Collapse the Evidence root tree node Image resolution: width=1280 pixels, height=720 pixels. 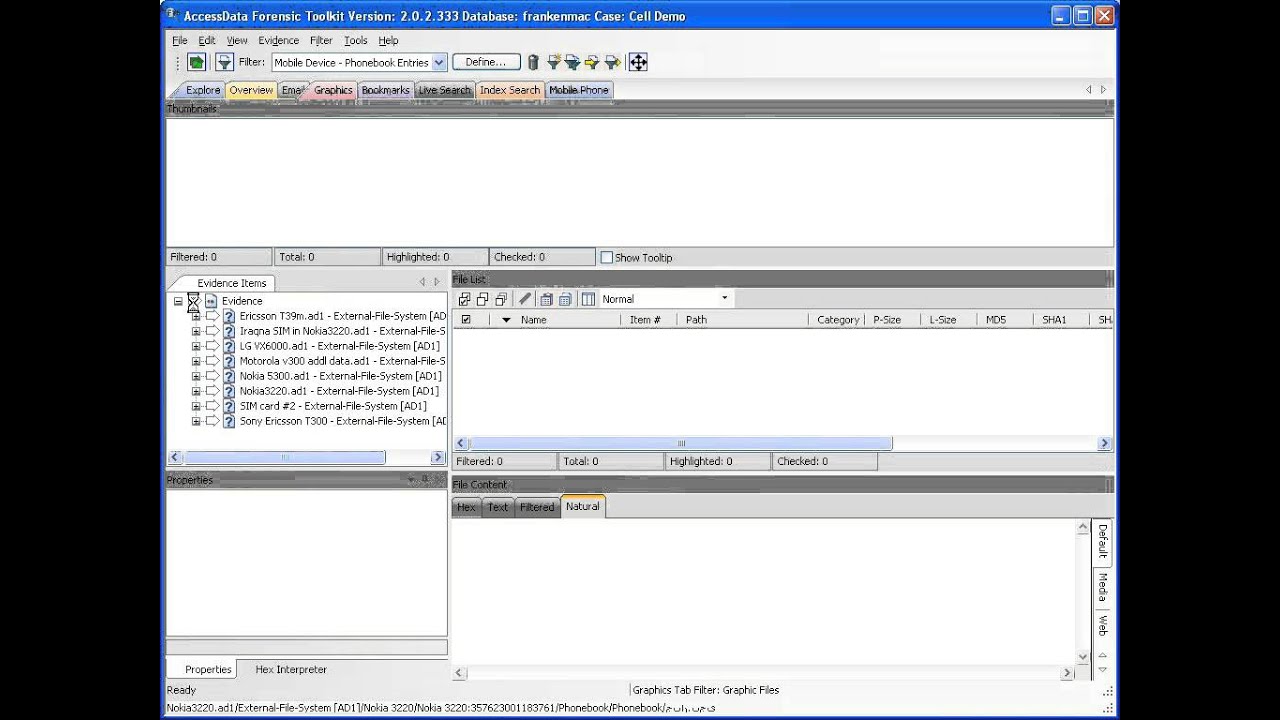pyautogui.click(x=178, y=301)
